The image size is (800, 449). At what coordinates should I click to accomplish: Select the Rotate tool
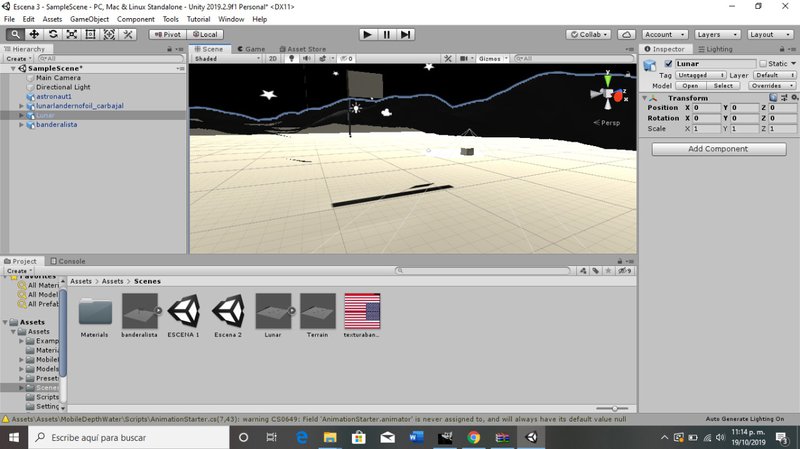pos(52,34)
